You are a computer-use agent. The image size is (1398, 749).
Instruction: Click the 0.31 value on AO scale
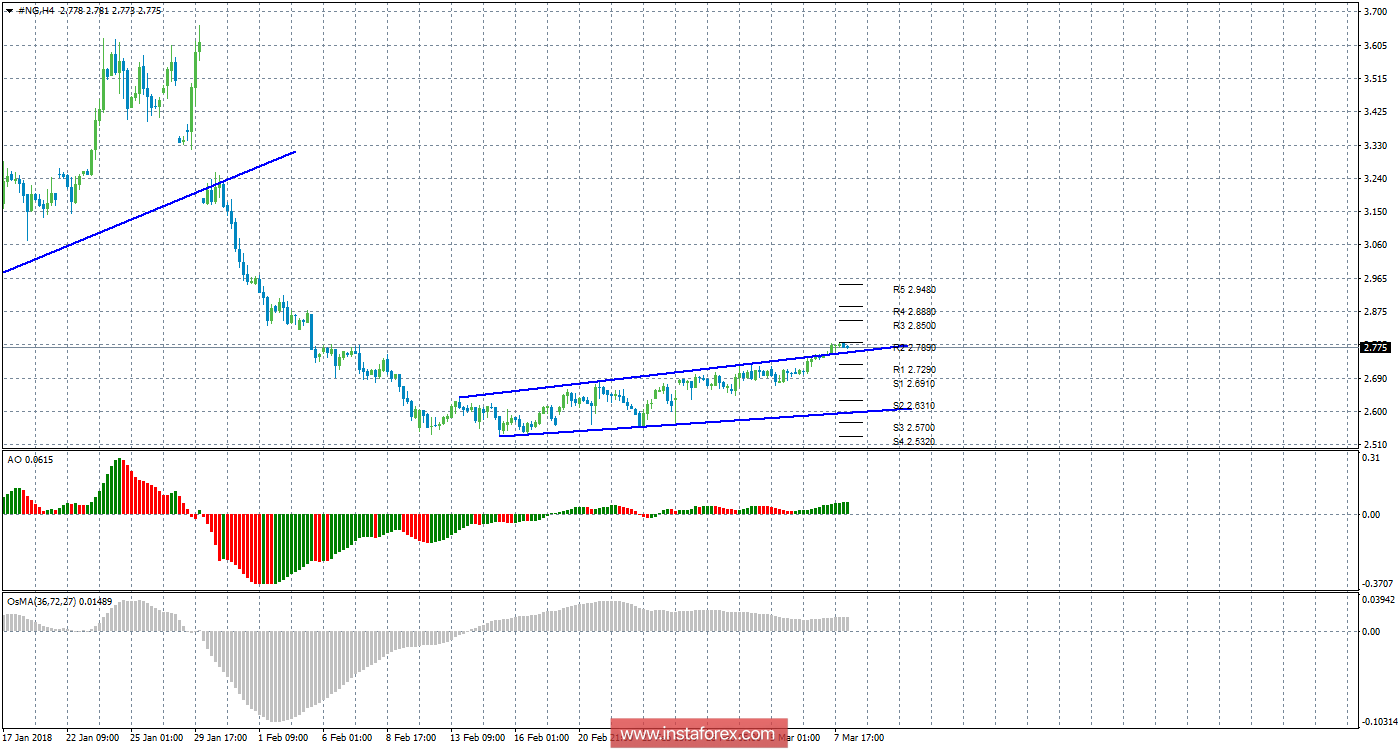tap(1370, 457)
